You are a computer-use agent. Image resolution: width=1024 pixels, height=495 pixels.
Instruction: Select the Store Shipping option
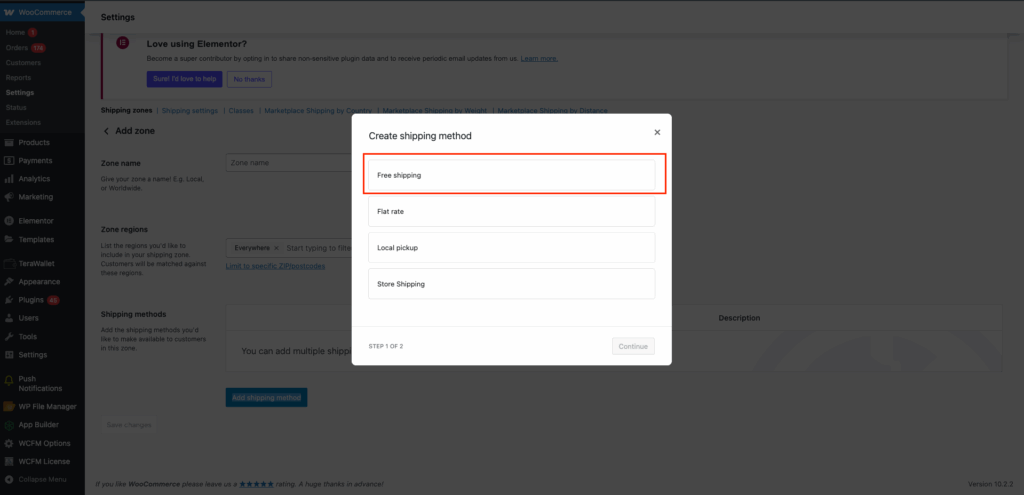(x=511, y=284)
